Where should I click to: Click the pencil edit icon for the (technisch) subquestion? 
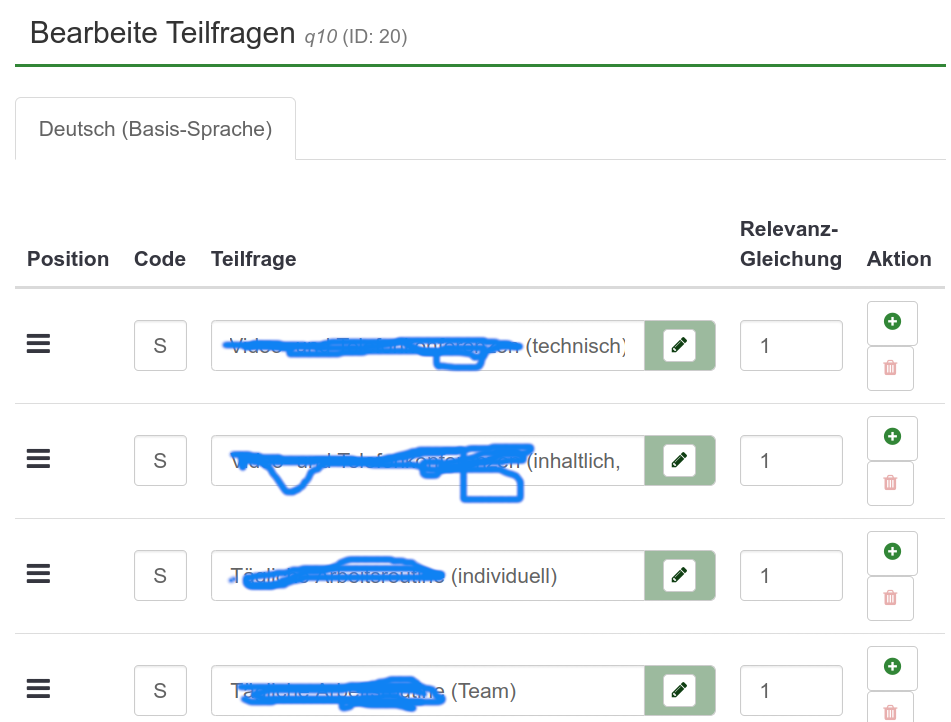pos(679,345)
